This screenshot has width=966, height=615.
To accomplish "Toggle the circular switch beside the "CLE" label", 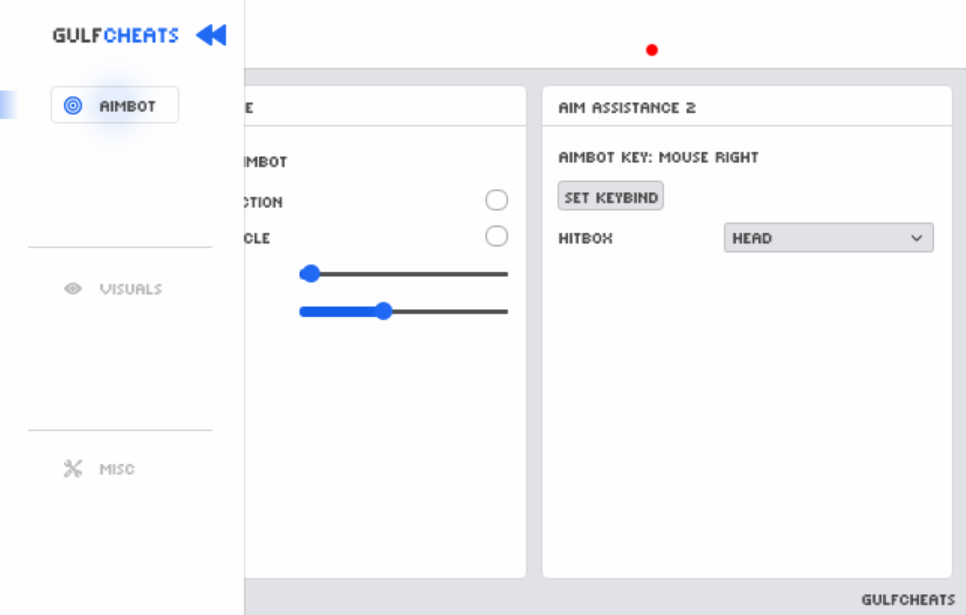I will click(x=496, y=237).
